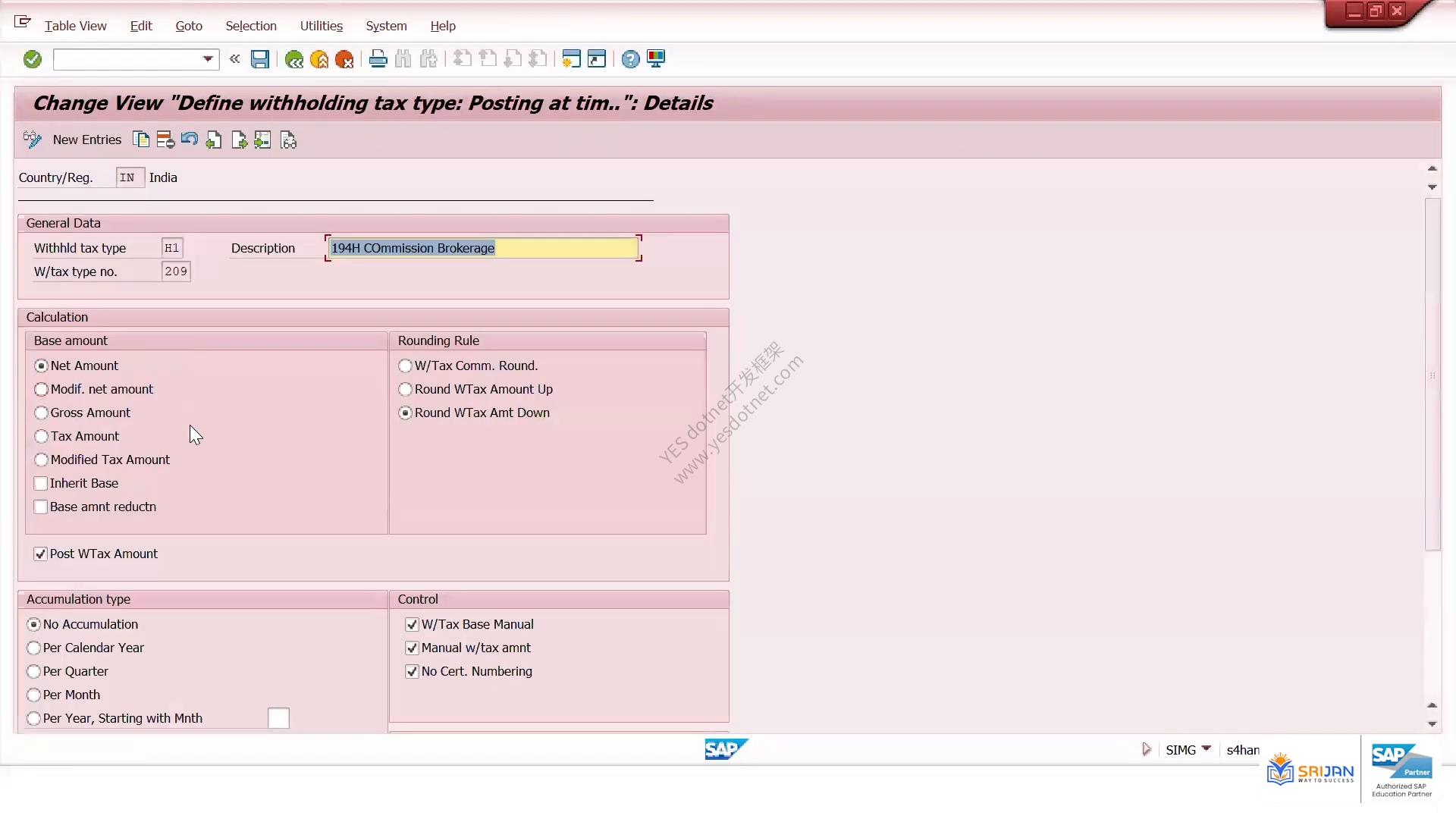Enable the Inherit Base checkbox
The image size is (1456, 819).
point(41,484)
